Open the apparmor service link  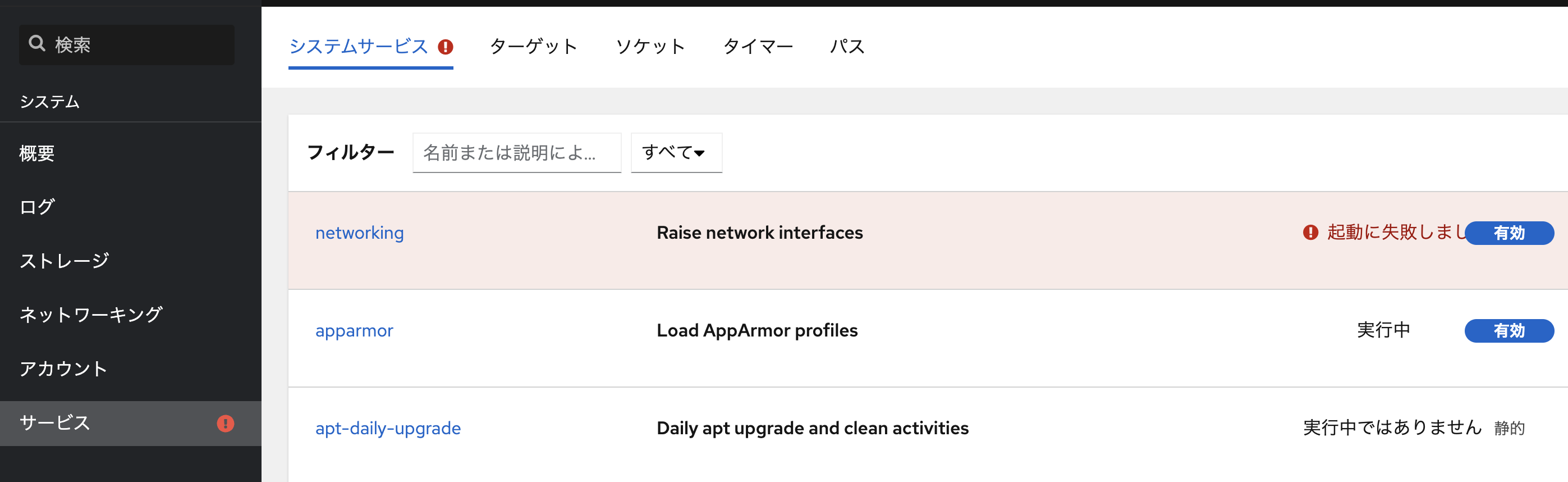(354, 331)
